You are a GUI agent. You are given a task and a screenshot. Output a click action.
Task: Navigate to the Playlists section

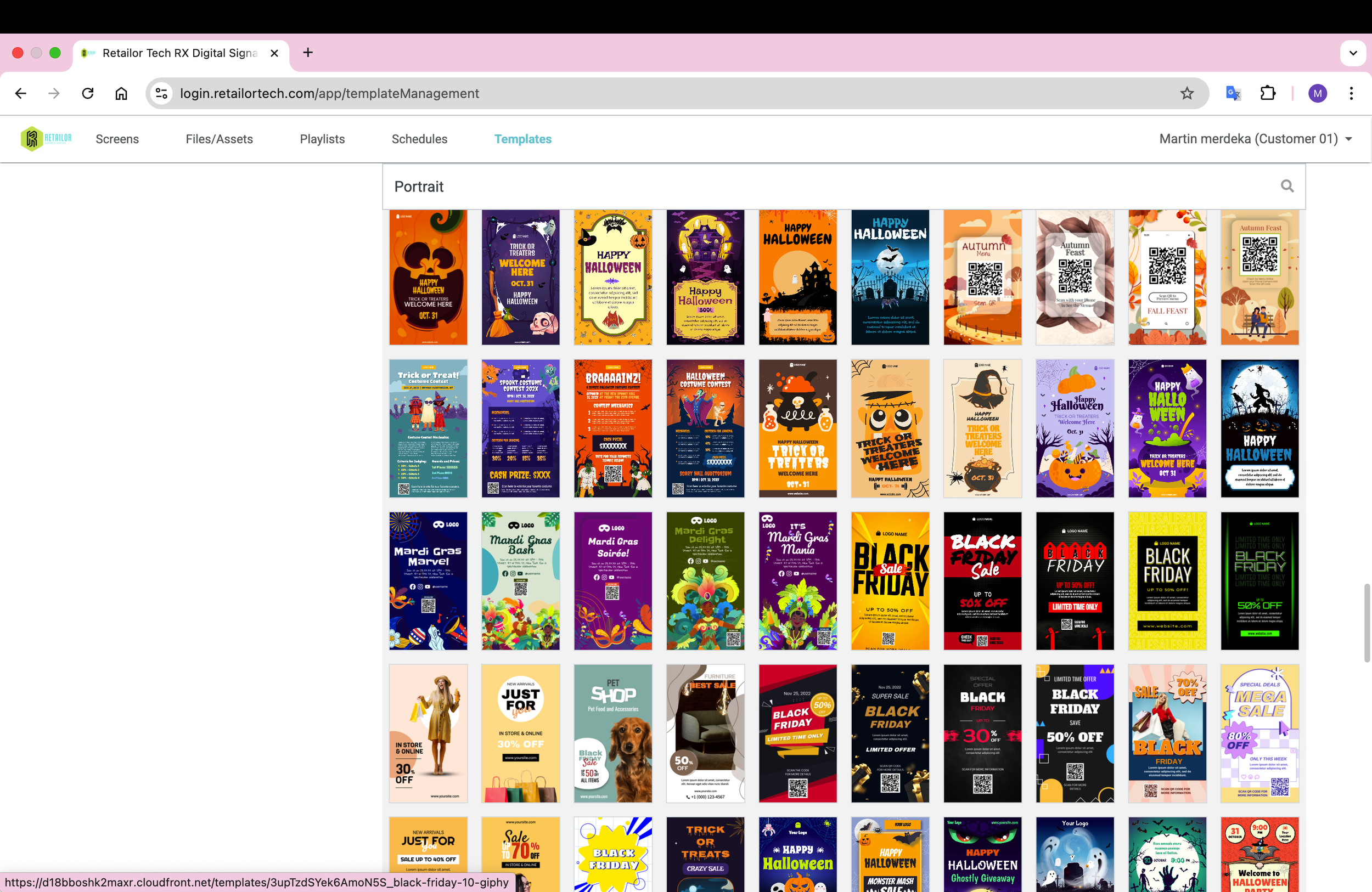[322, 138]
